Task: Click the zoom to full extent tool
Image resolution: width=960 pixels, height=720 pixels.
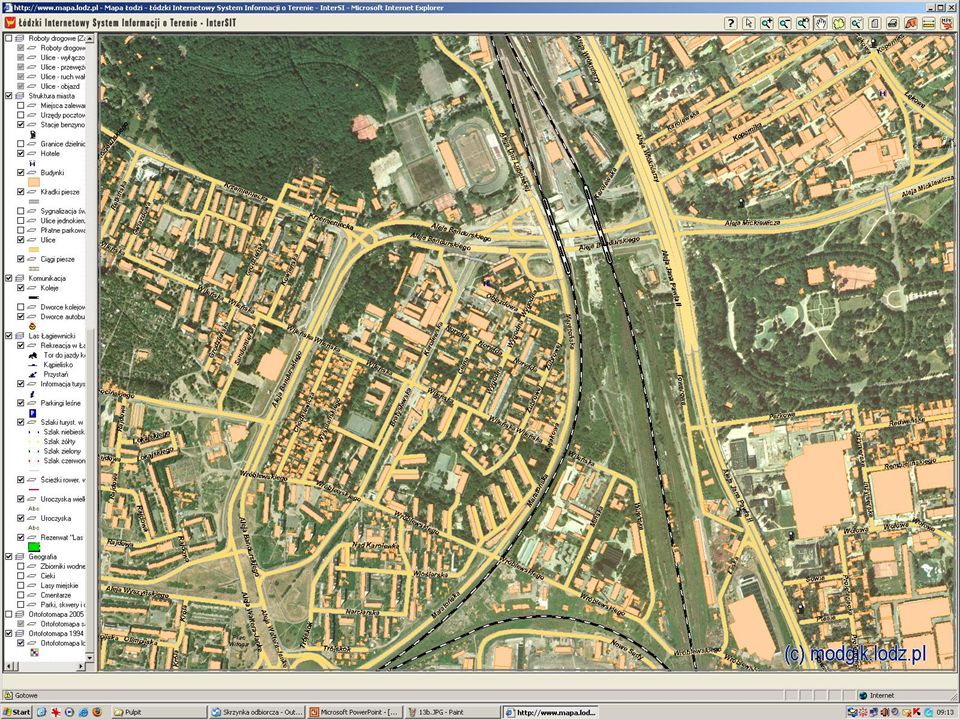Action: click(803, 23)
